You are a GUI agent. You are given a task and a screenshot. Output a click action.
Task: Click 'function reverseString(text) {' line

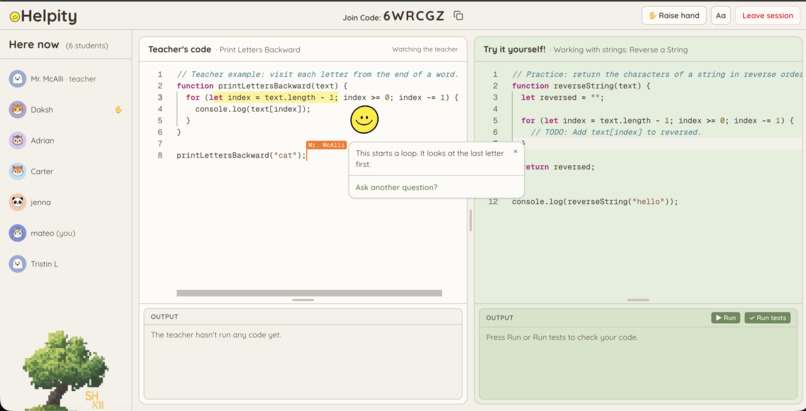pyautogui.click(x=581, y=86)
